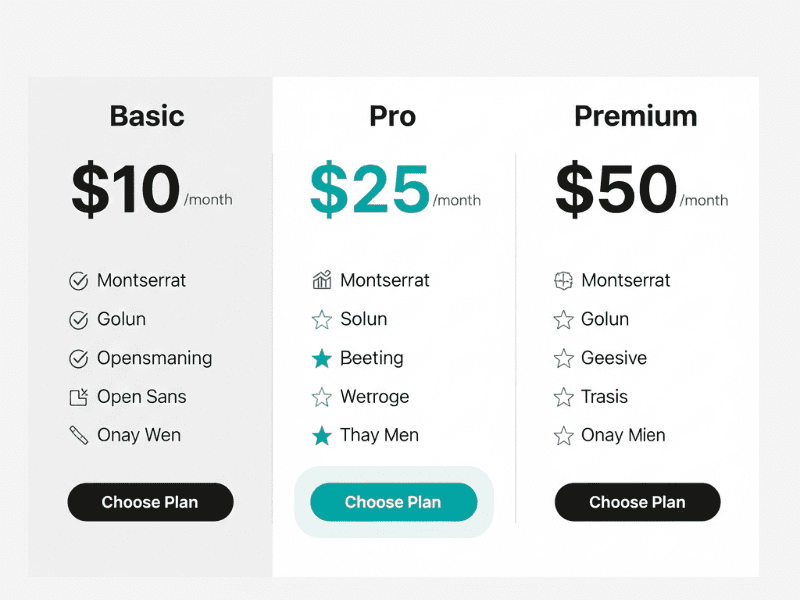Click the pencil icon next to Onay Wen
The width and height of the screenshot is (800, 600).
pyautogui.click(x=79, y=435)
